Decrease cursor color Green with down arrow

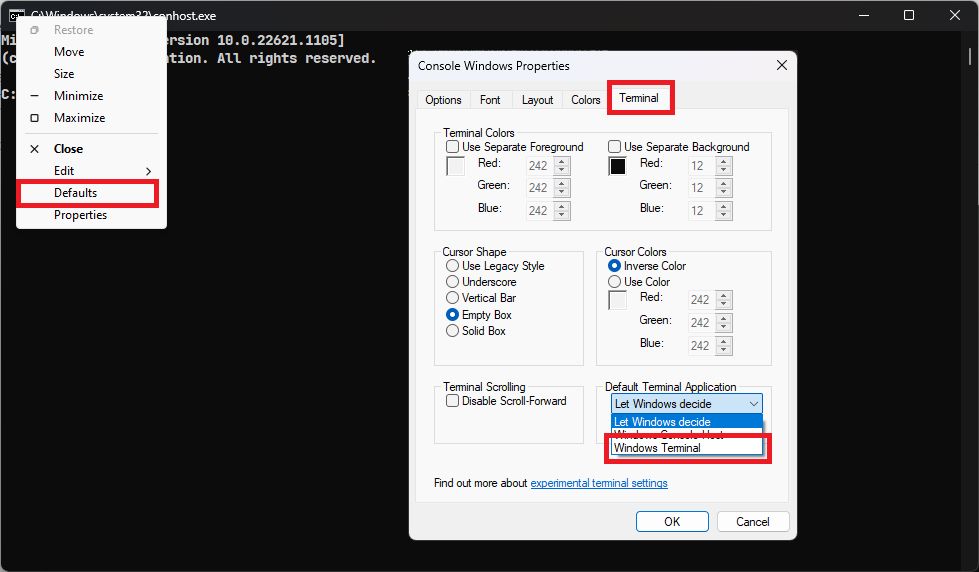pos(724,327)
